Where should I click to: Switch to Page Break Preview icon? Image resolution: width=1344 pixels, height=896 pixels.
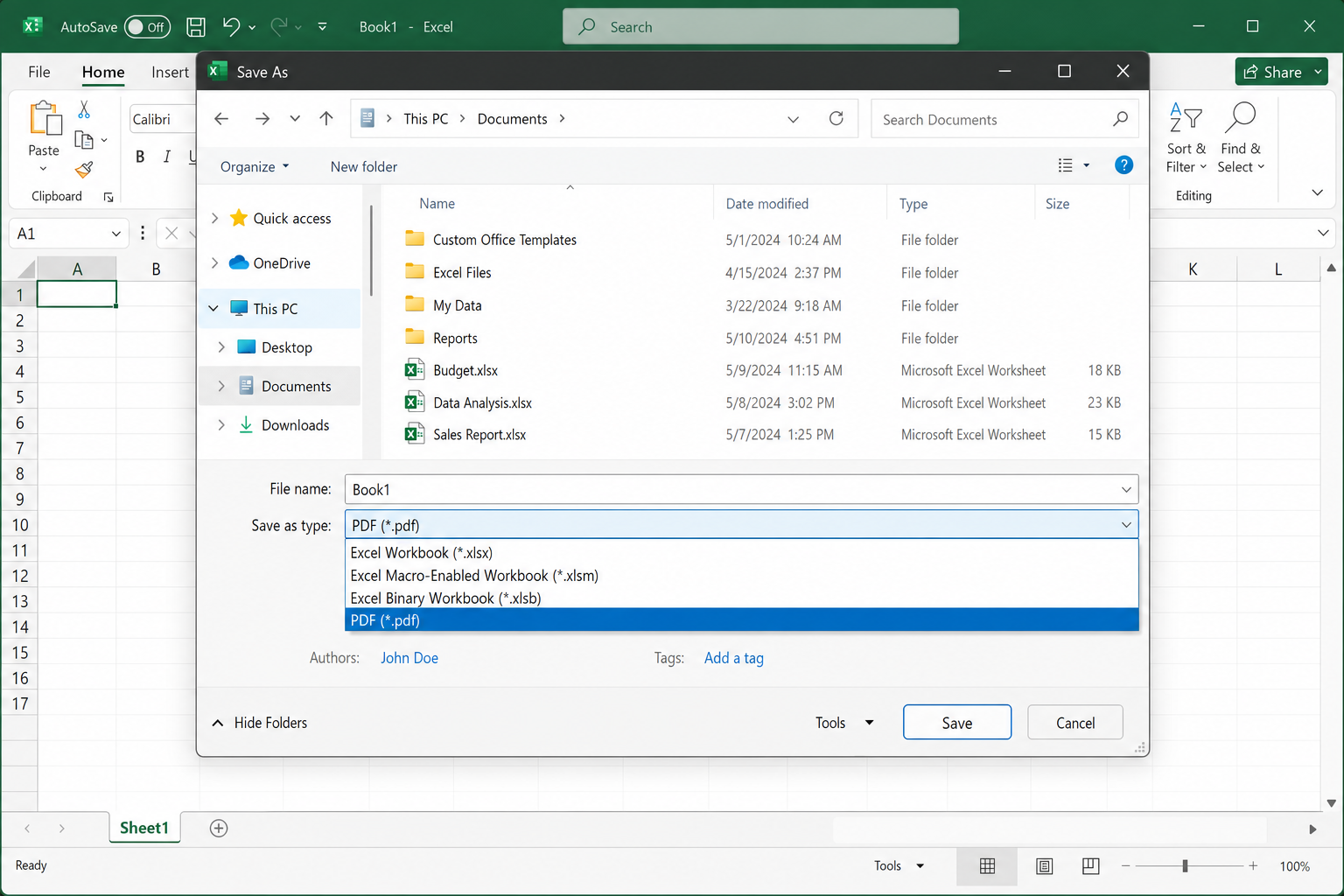pos(1090,866)
